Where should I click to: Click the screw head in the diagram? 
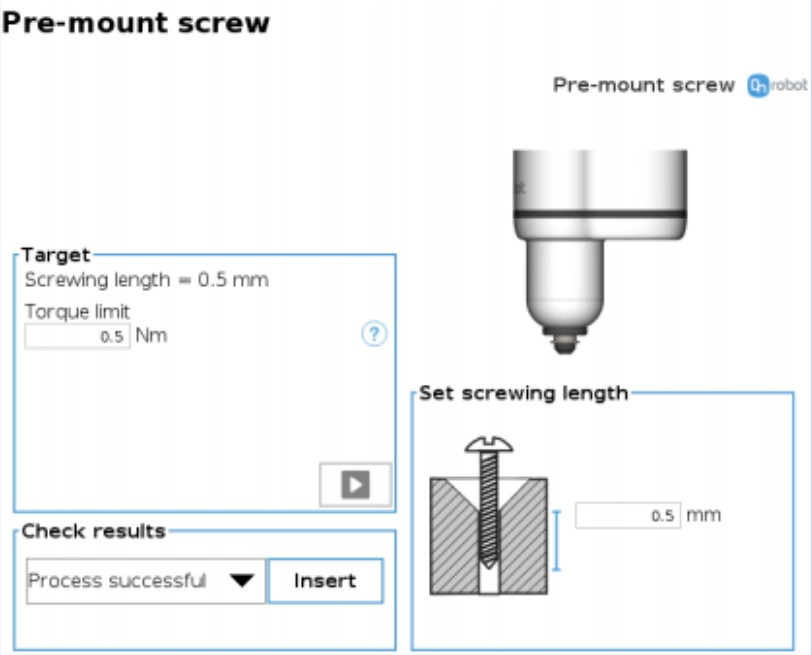489,444
